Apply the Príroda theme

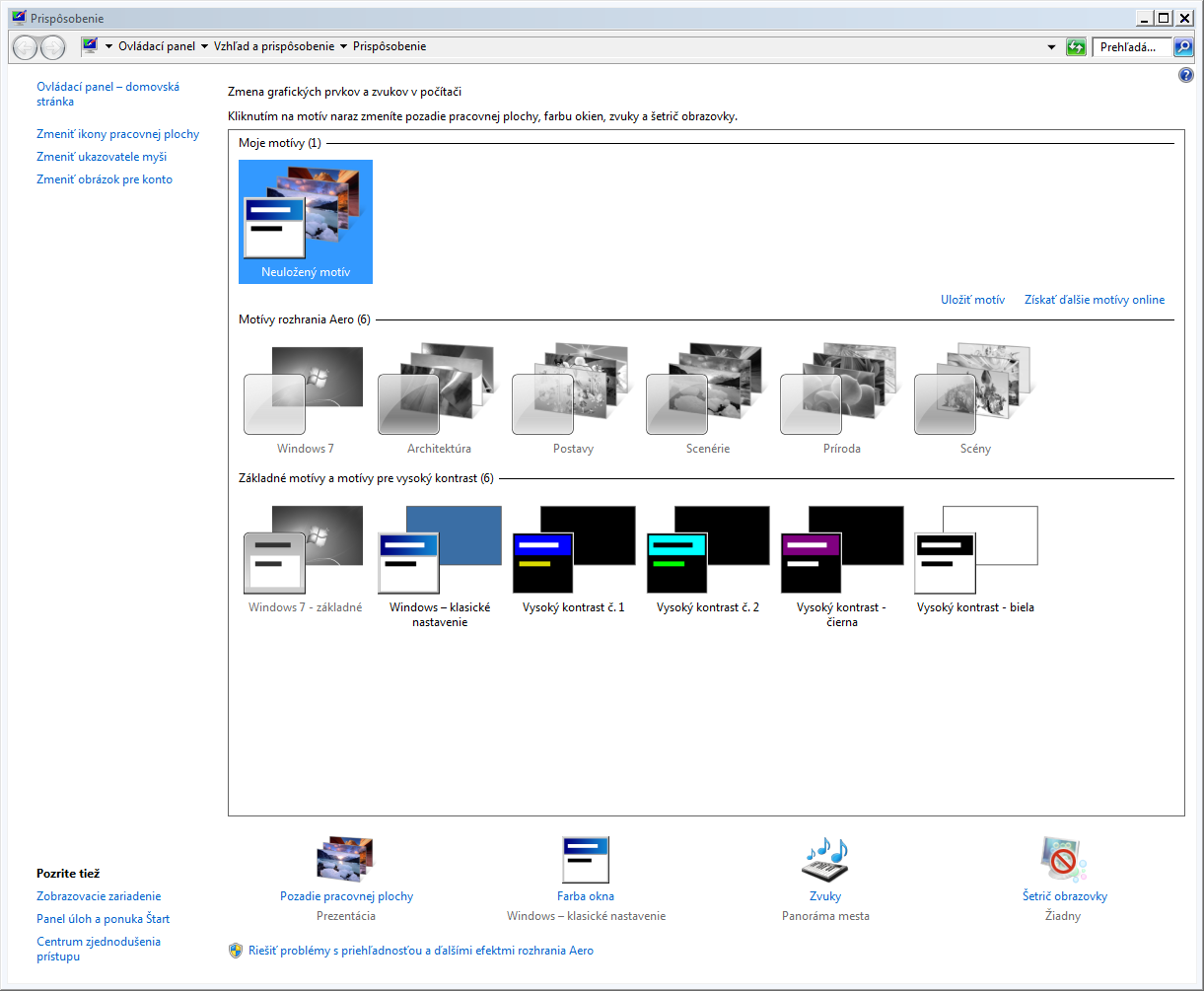click(841, 399)
